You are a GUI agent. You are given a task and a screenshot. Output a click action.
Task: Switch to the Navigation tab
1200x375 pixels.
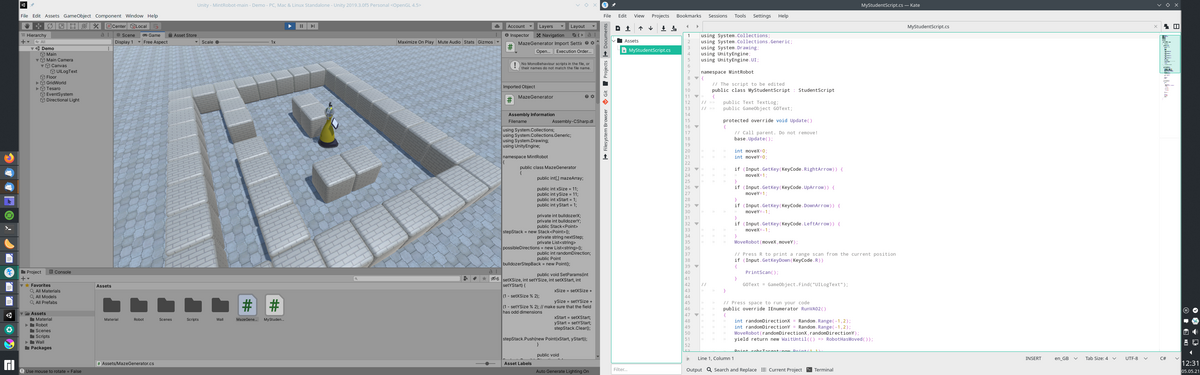(x=550, y=35)
